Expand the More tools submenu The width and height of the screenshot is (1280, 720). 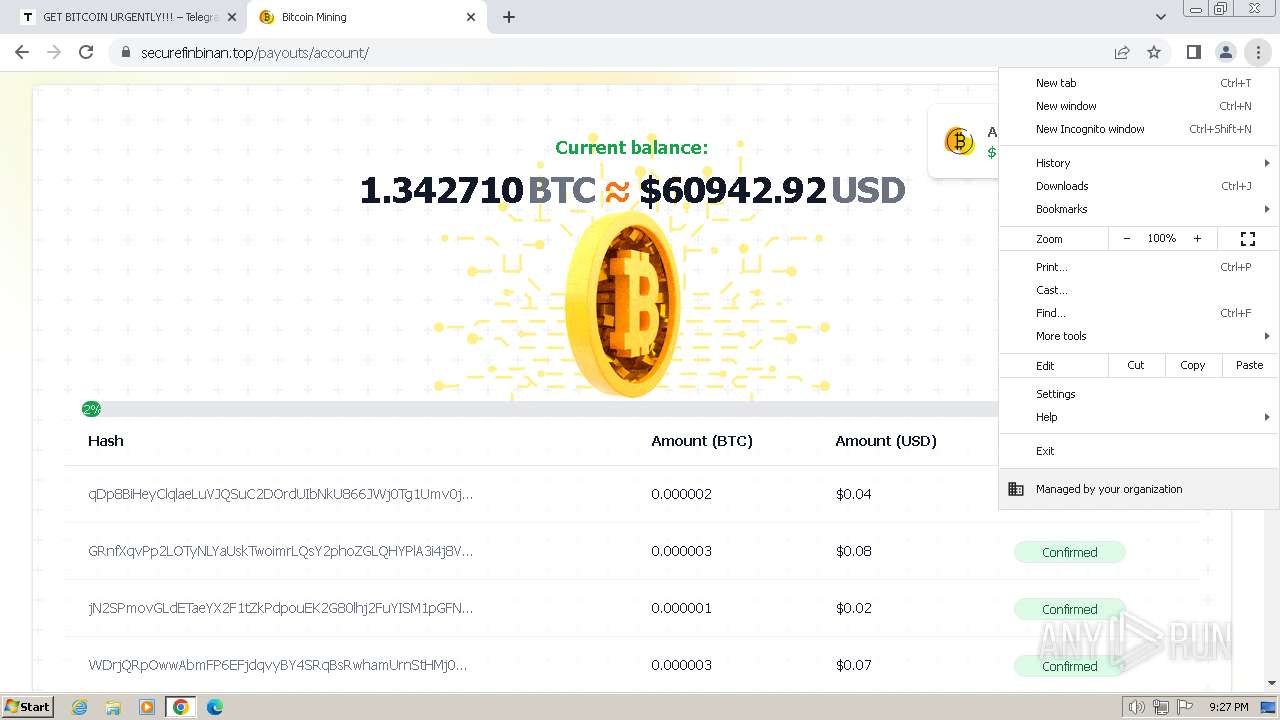1139,336
